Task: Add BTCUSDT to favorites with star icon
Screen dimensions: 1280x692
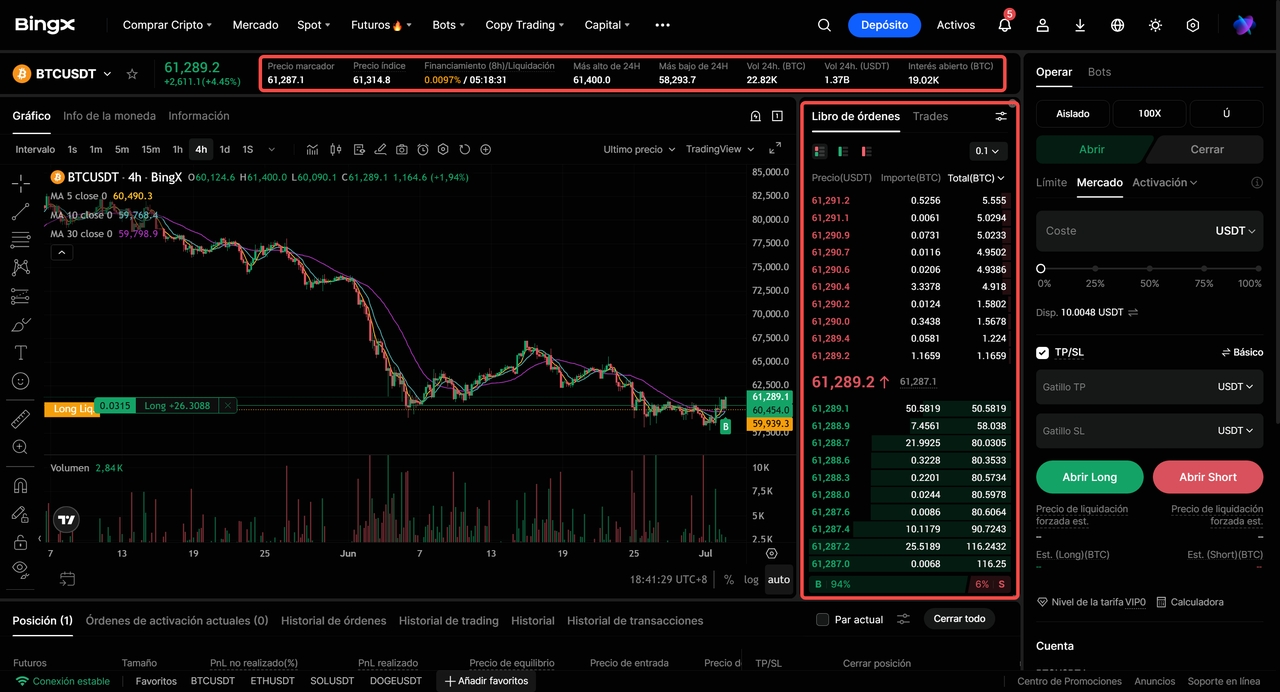Action: [132, 74]
